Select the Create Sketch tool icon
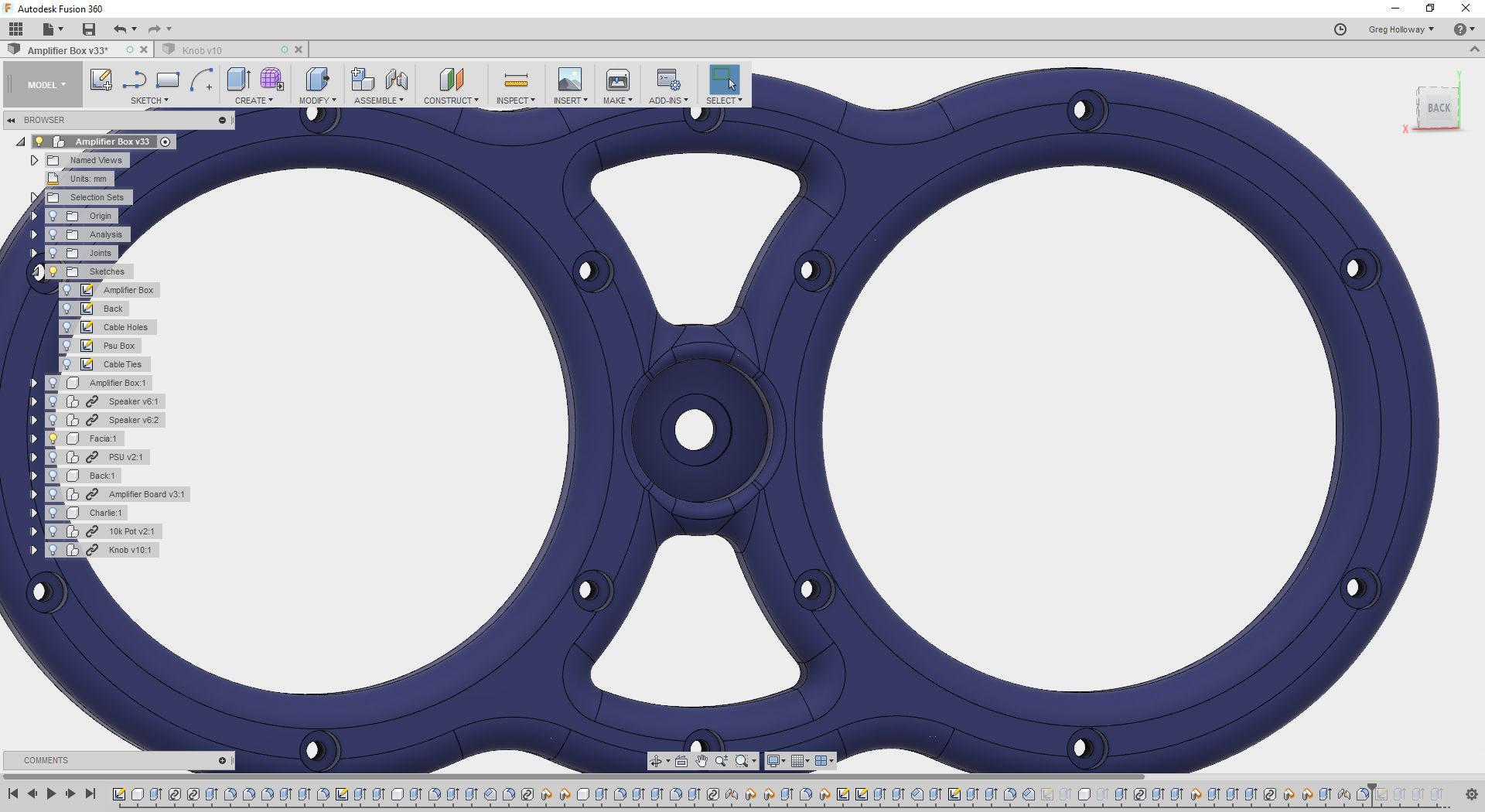This screenshot has width=1485, height=812. point(101,80)
